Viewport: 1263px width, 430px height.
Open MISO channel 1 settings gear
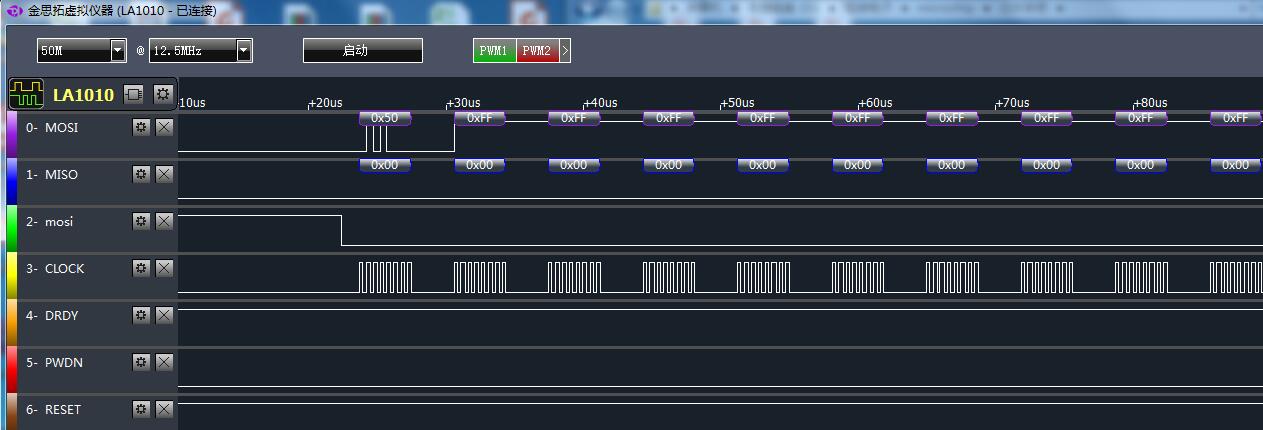(141, 174)
